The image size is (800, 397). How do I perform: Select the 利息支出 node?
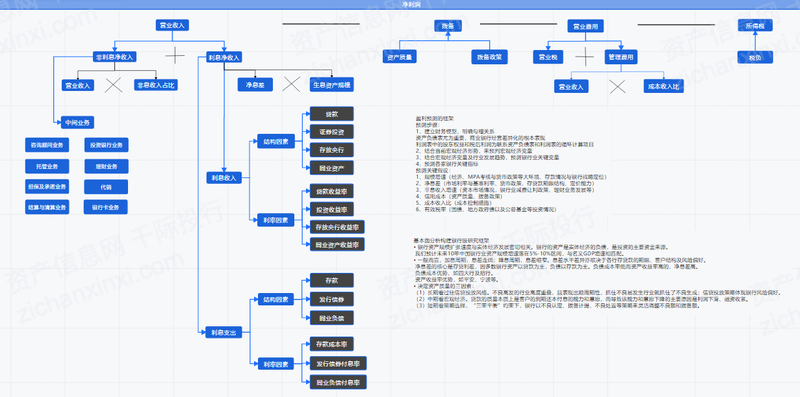(223, 333)
